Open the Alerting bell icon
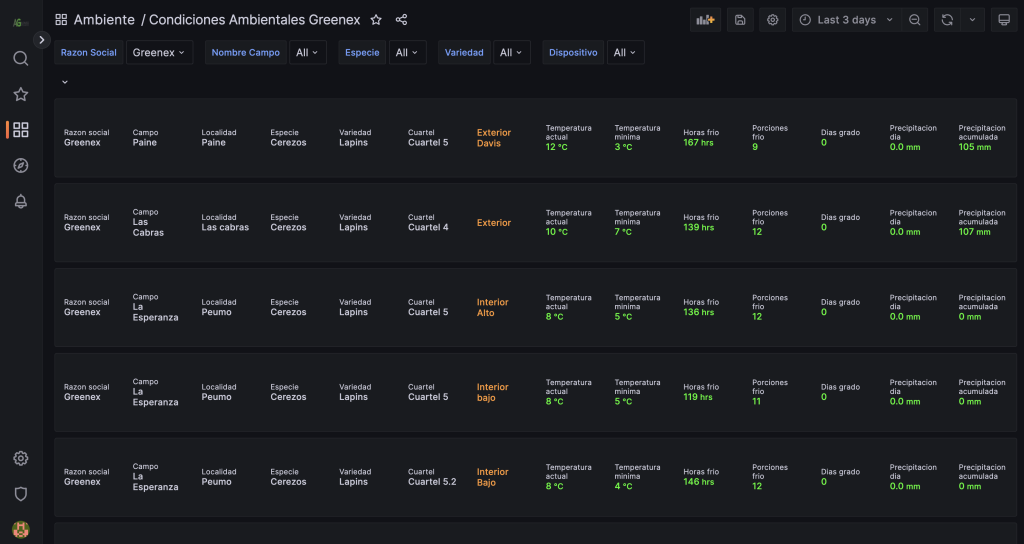 20,202
